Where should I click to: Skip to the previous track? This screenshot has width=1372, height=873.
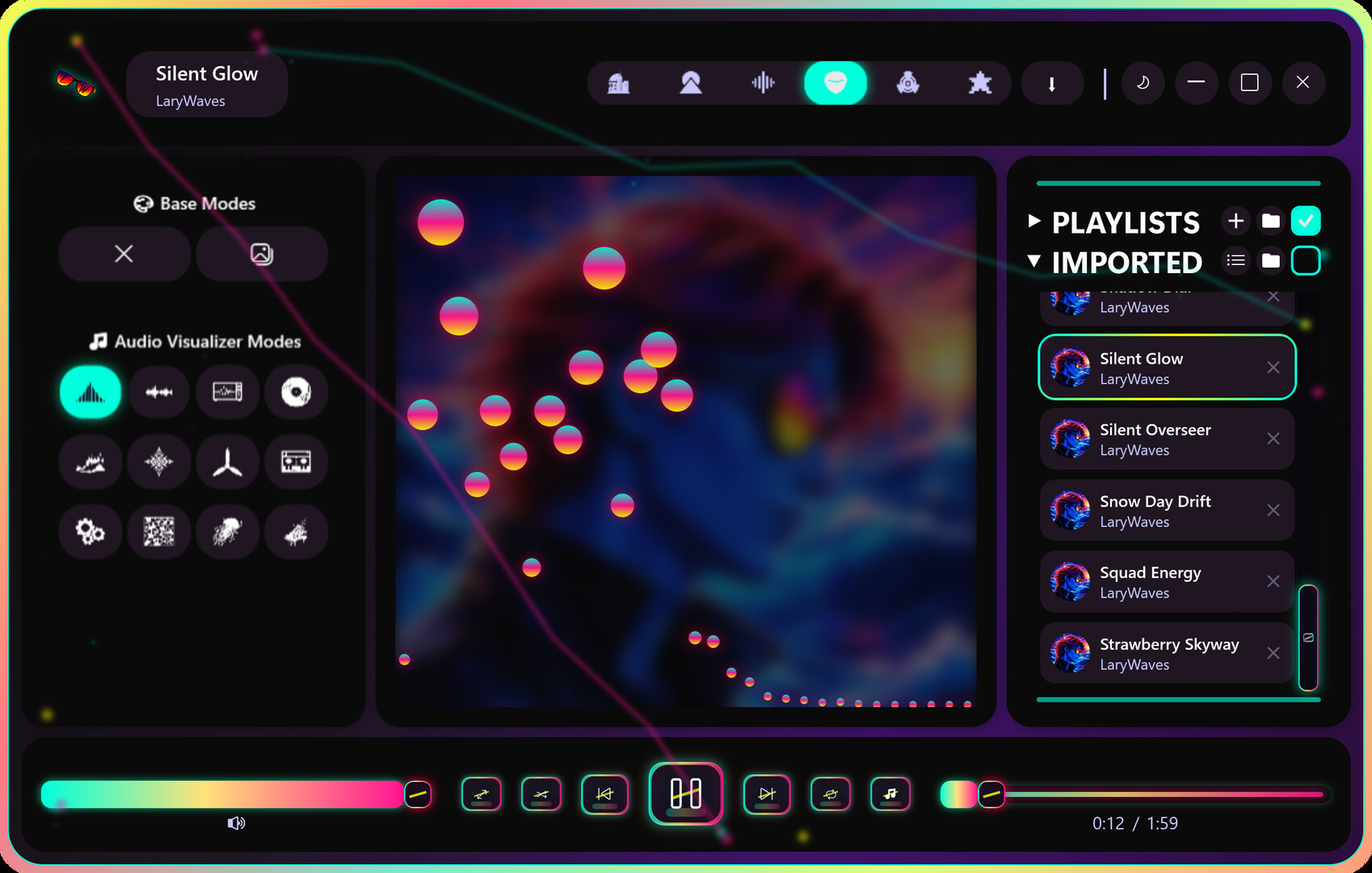(x=604, y=794)
